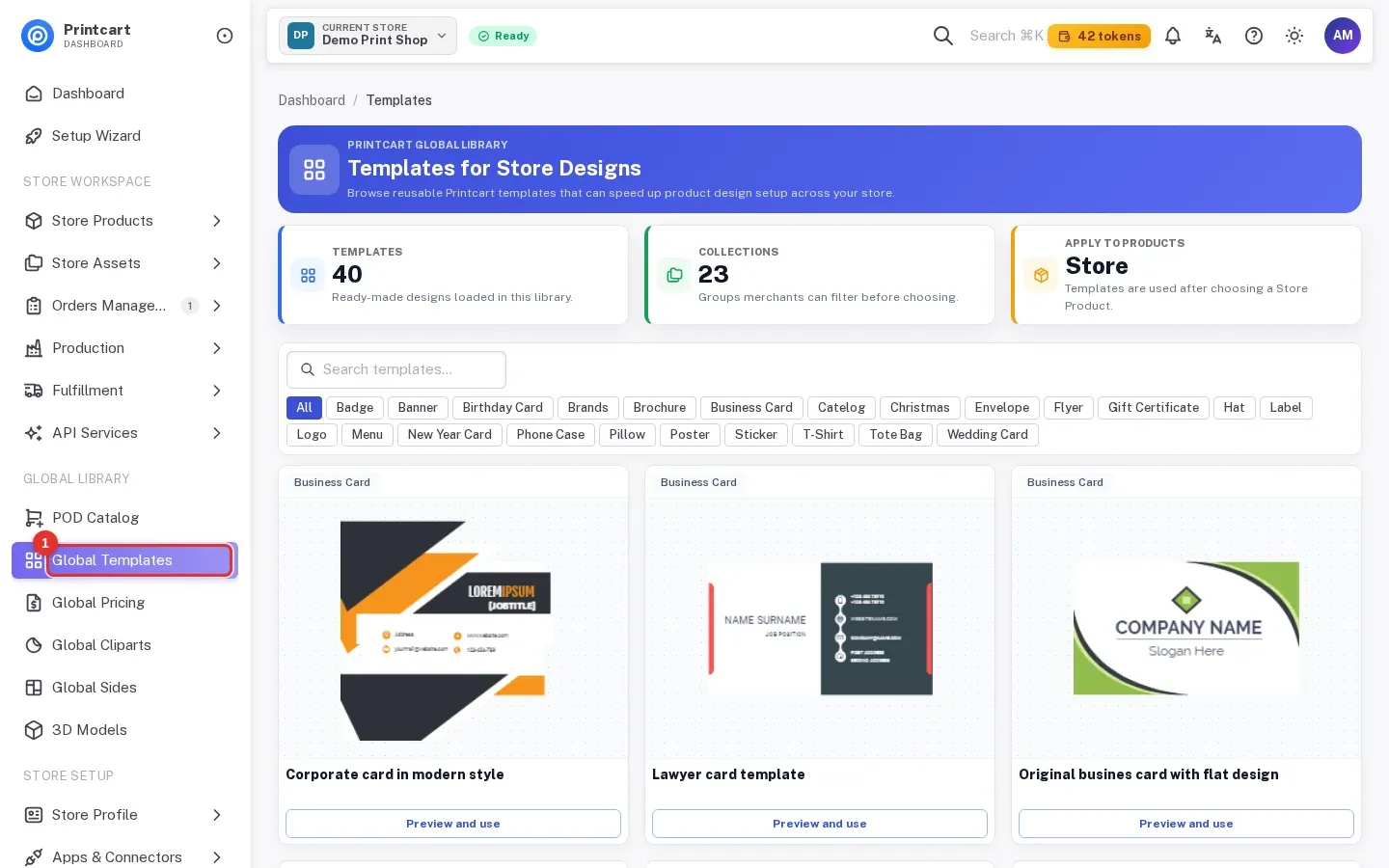Click the Printcart logo icon

[38, 36]
